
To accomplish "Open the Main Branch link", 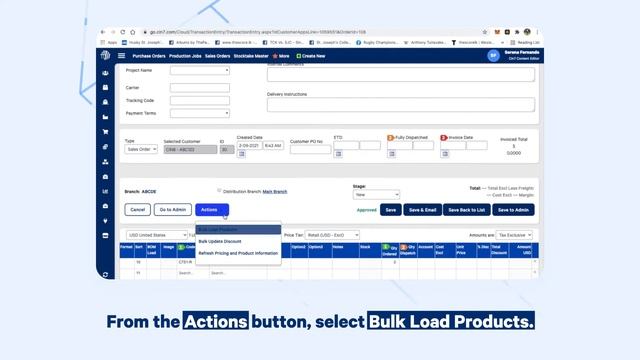I will (x=275, y=191).
